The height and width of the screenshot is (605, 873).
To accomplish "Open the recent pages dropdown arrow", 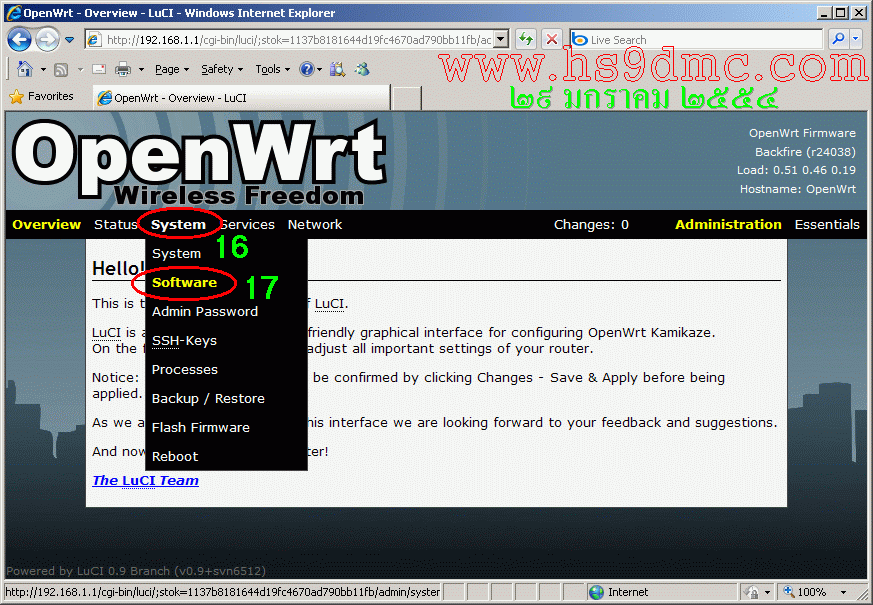I will click(70, 40).
